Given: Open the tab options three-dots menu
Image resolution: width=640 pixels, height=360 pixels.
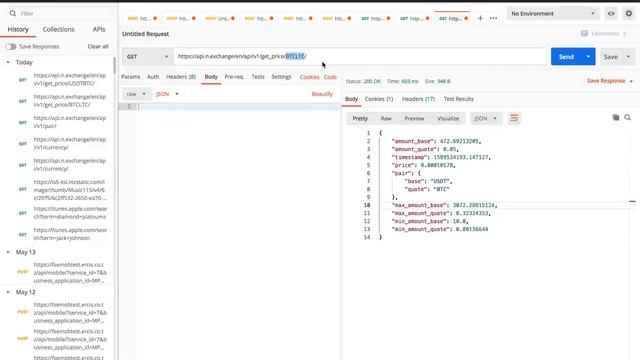Looking at the screenshot, I should [x=493, y=18].
